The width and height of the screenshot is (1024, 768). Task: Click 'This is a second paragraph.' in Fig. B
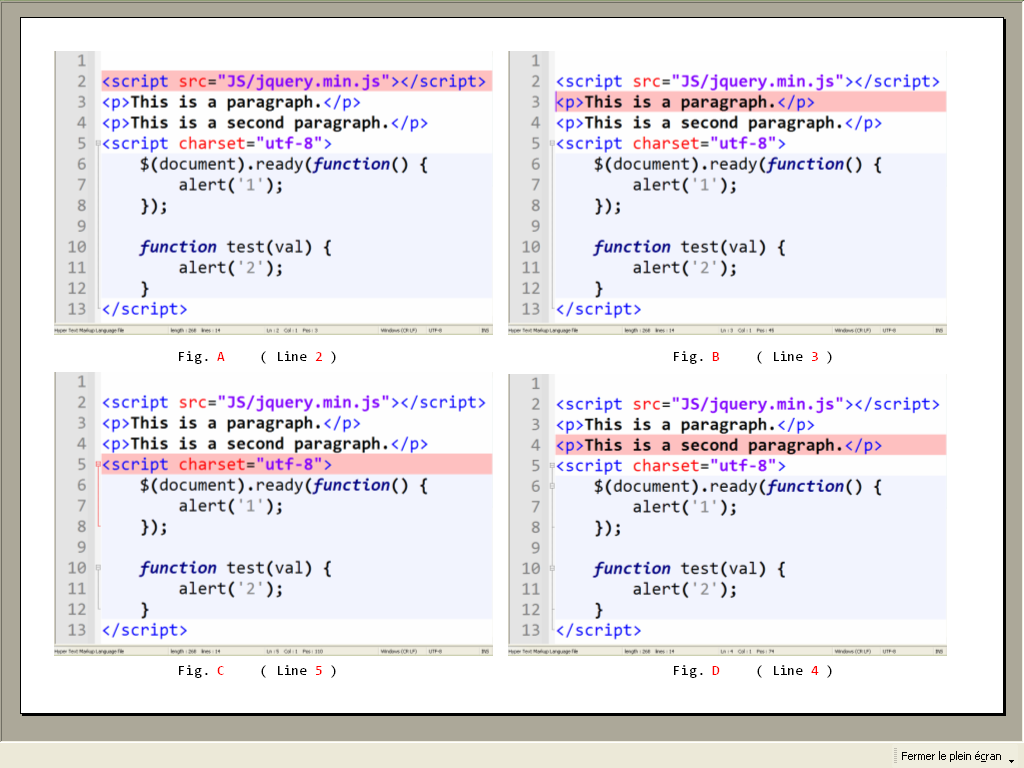tap(718, 123)
